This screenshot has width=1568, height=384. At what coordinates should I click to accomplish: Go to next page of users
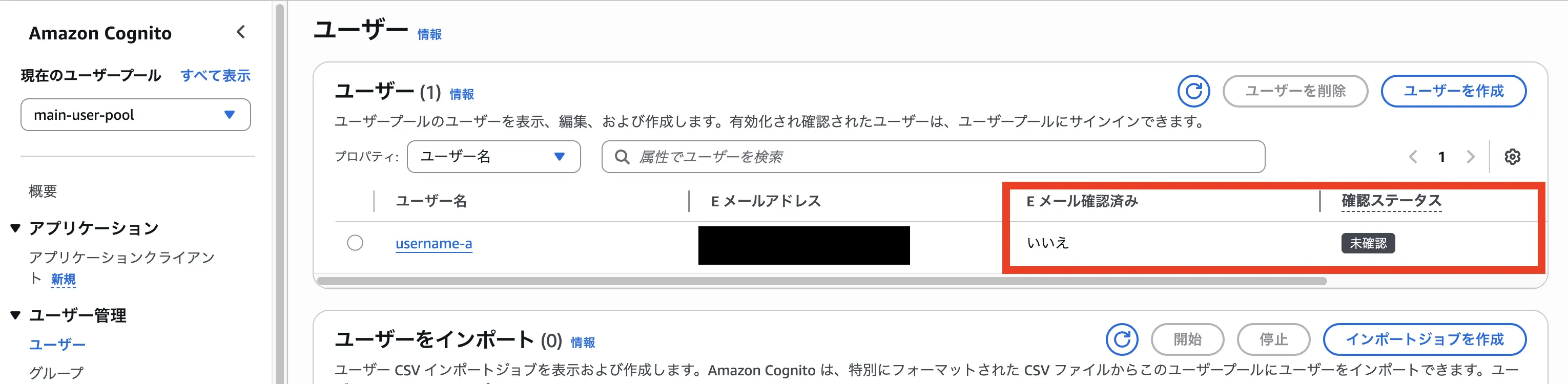coord(1471,157)
